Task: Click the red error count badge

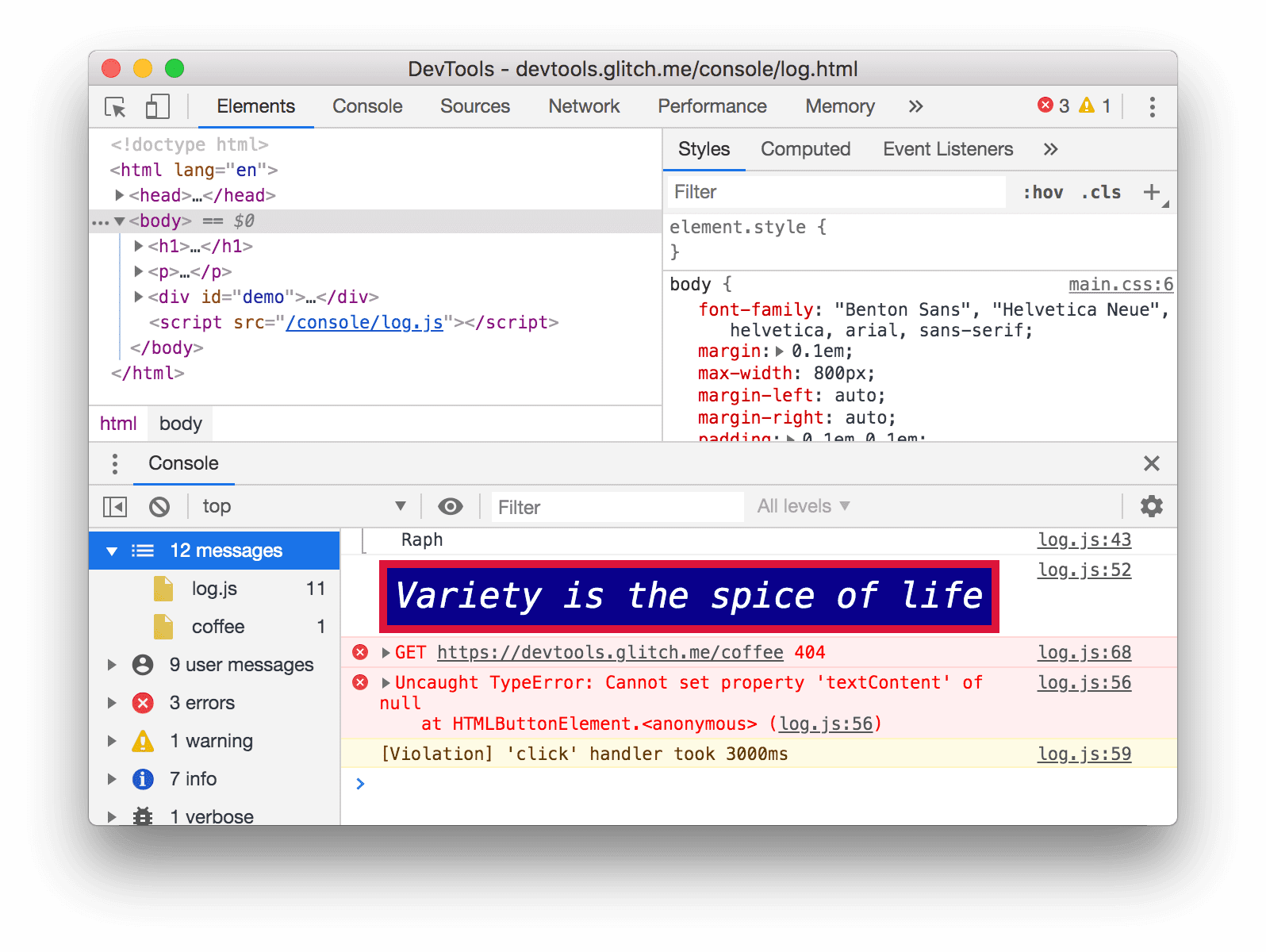Action: click(x=1053, y=106)
